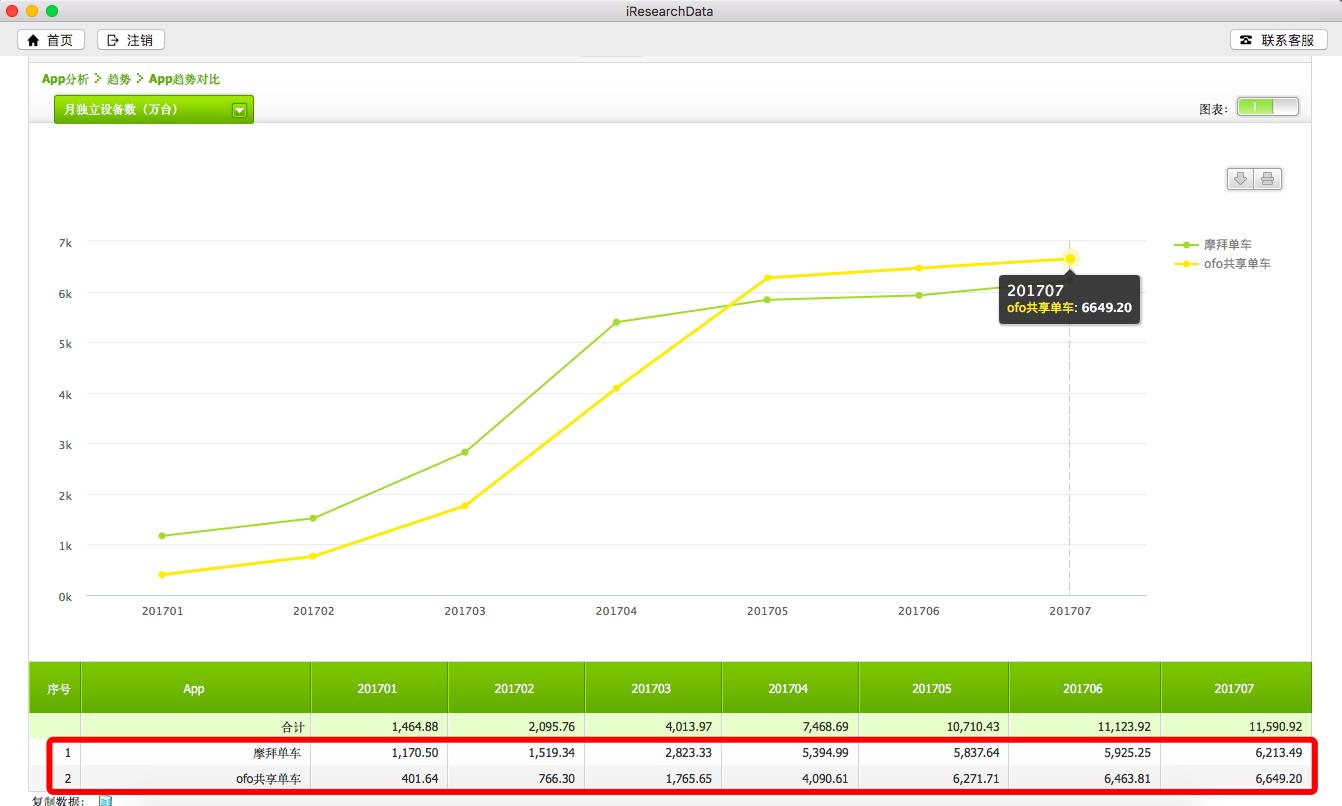This screenshot has width=1342, height=806.
Task: Sort by the 201705 column header
Action: point(932,689)
